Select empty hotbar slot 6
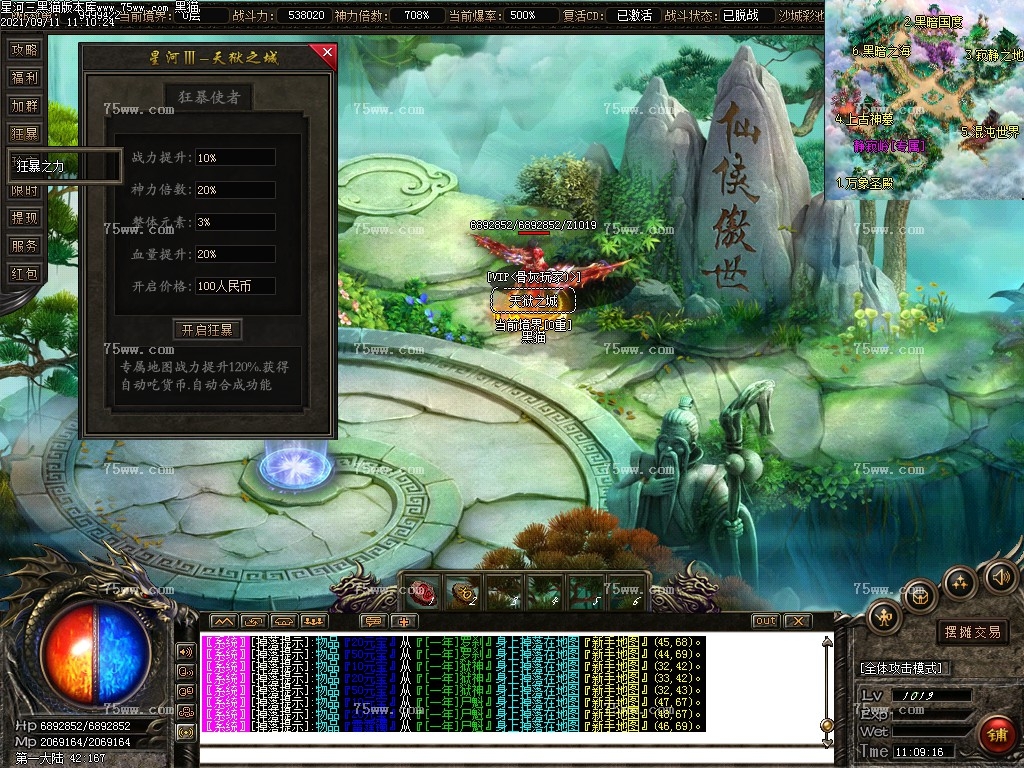 coord(629,593)
